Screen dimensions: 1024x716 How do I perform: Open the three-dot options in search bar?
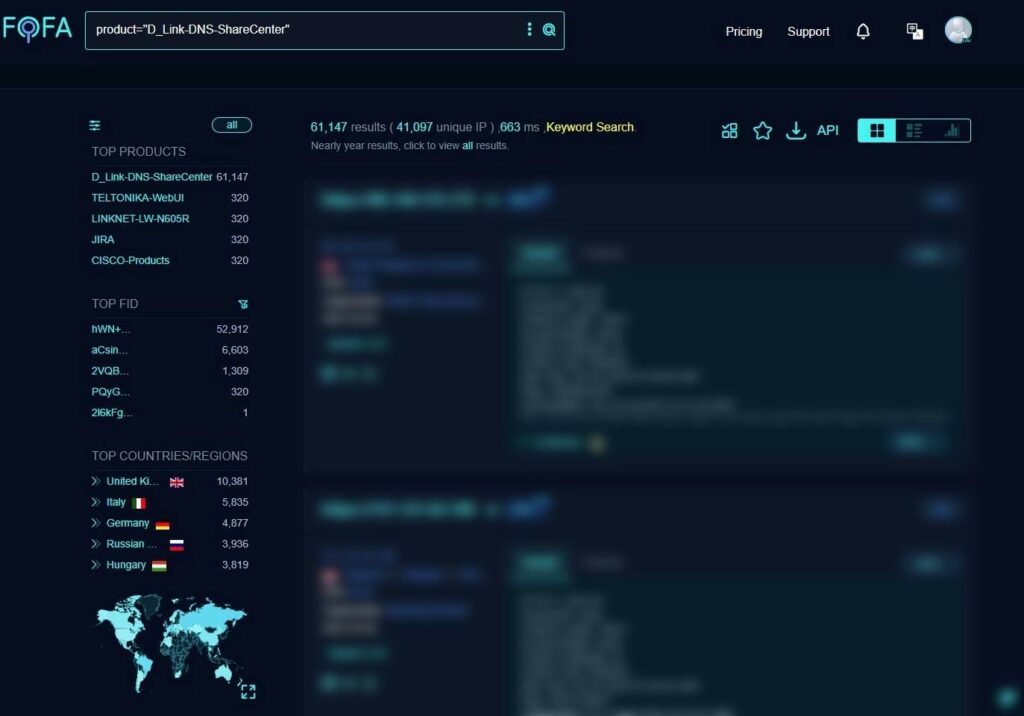click(x=529, y=30)
